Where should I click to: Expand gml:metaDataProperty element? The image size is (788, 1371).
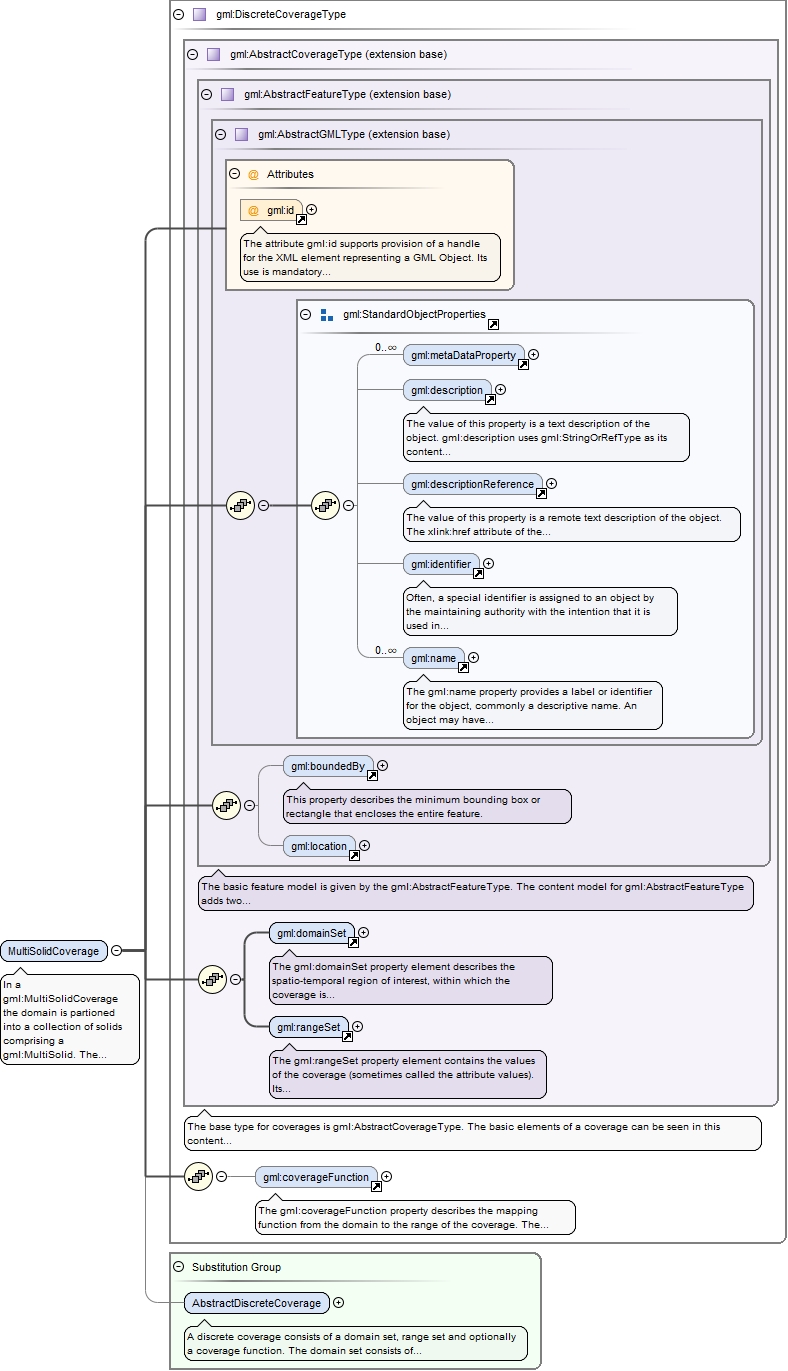pyautogui.click(x=533, y=354)
